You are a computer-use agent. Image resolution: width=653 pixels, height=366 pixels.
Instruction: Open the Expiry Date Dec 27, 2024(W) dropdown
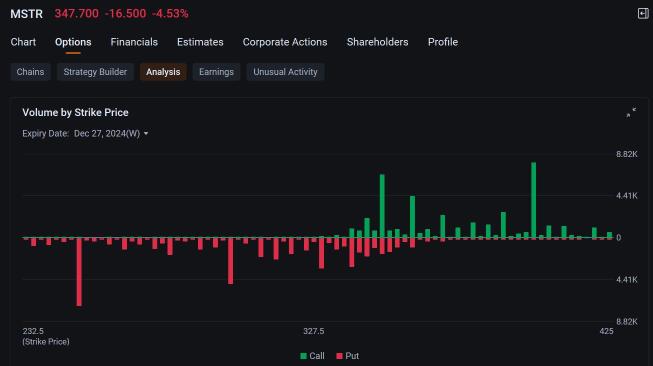(x=111, y=134)
